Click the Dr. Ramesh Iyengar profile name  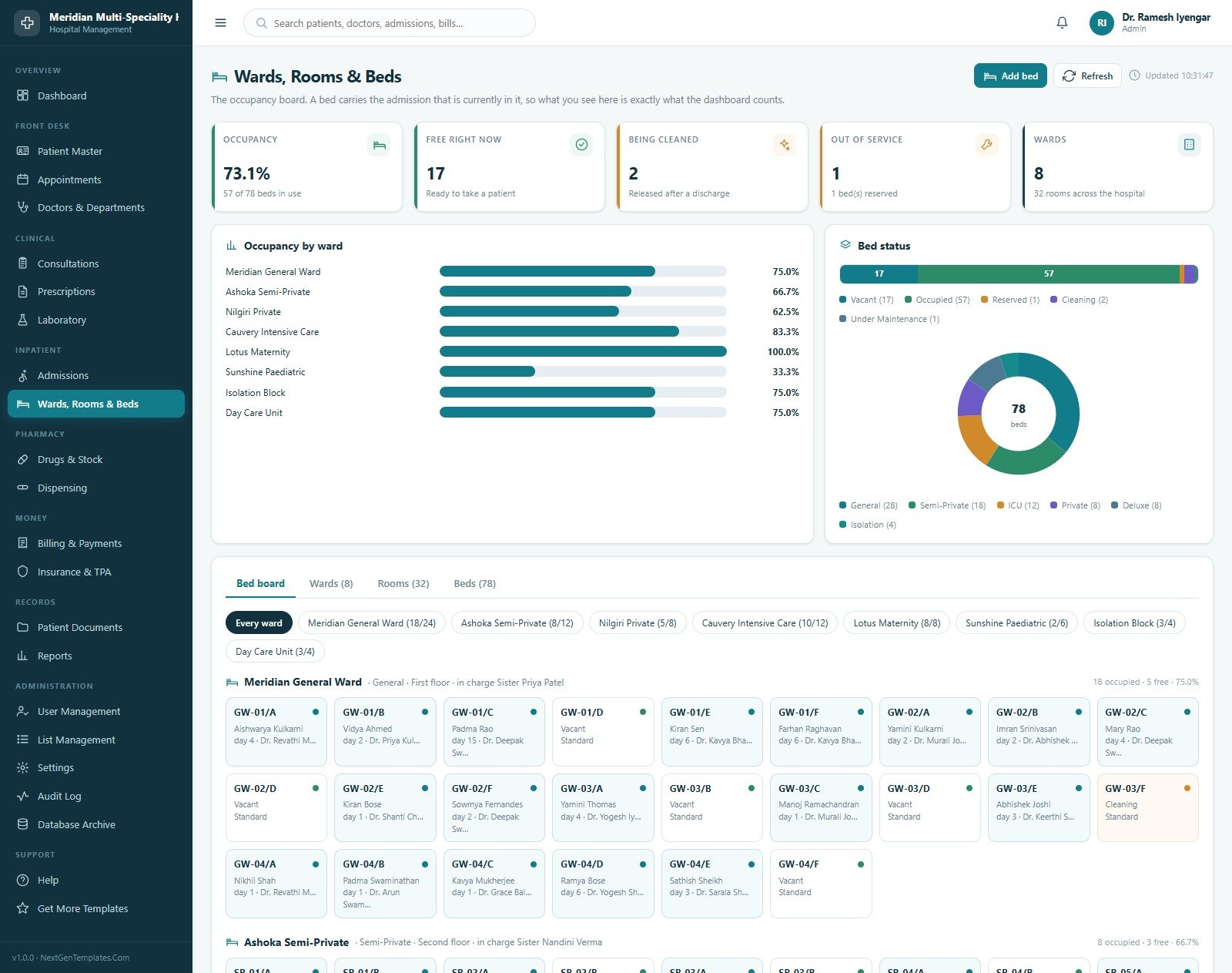[x=1166, y=17]
